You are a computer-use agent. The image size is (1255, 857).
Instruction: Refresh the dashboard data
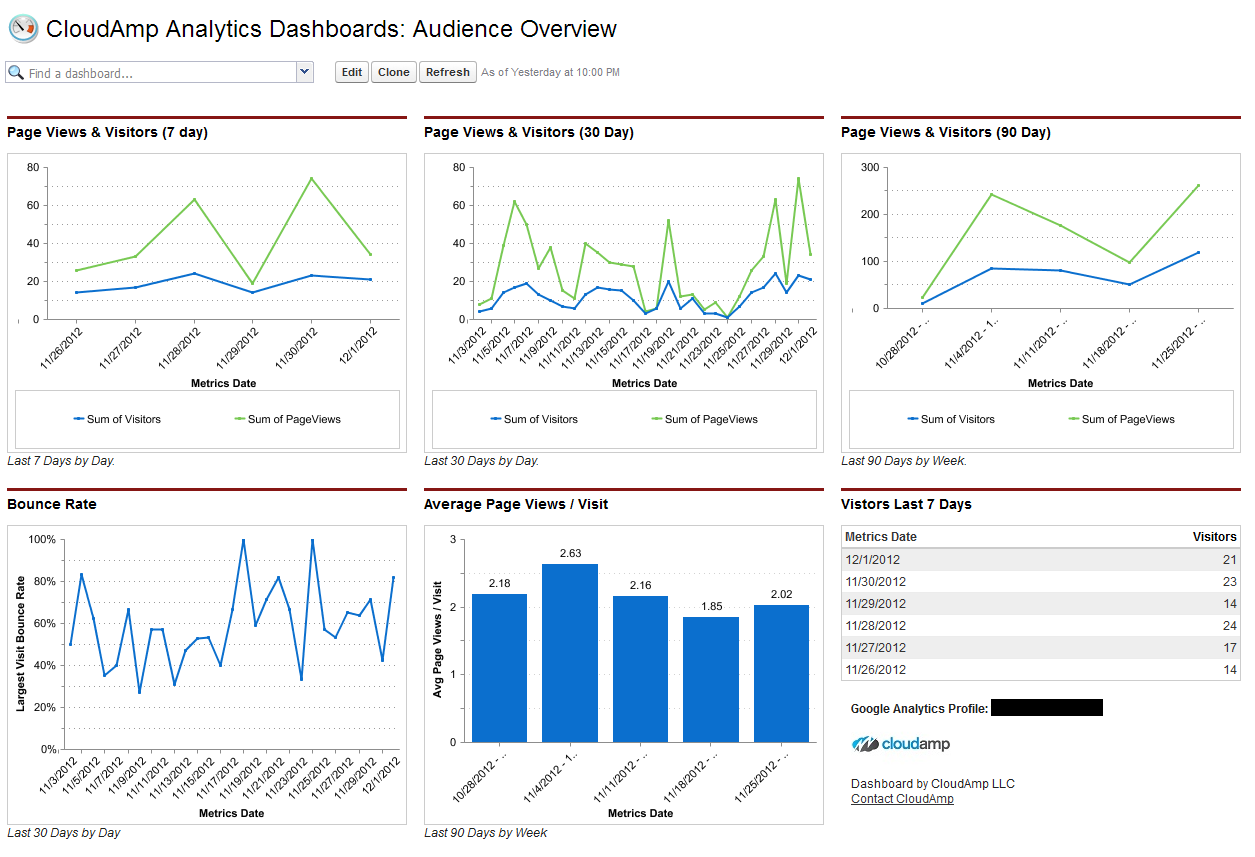coord(447,72)
